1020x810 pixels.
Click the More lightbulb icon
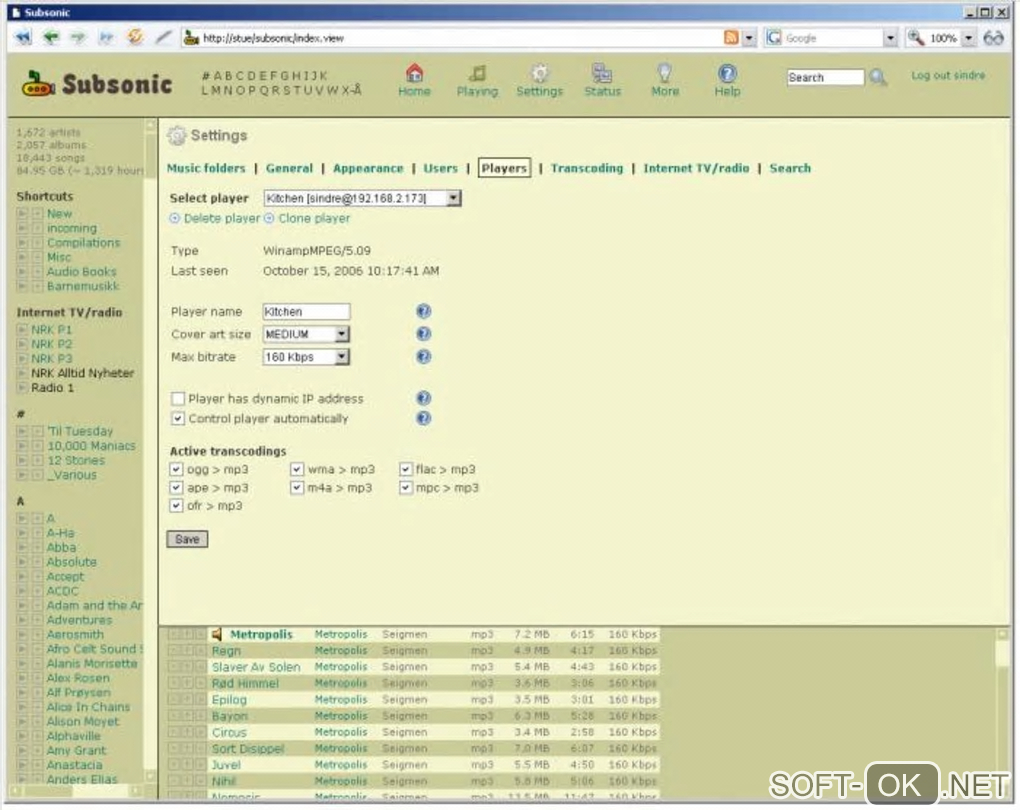point(664,72)
